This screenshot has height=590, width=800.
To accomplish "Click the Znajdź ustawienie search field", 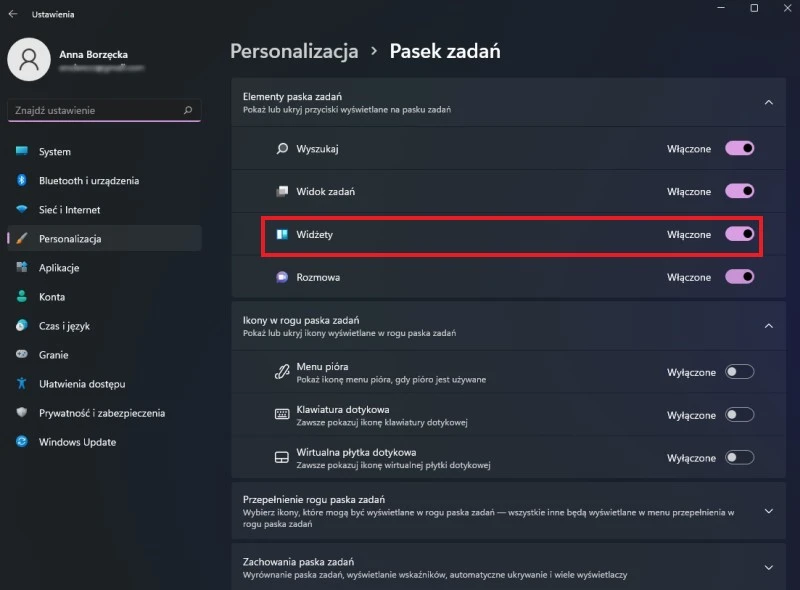I will [x=95, y=110].
